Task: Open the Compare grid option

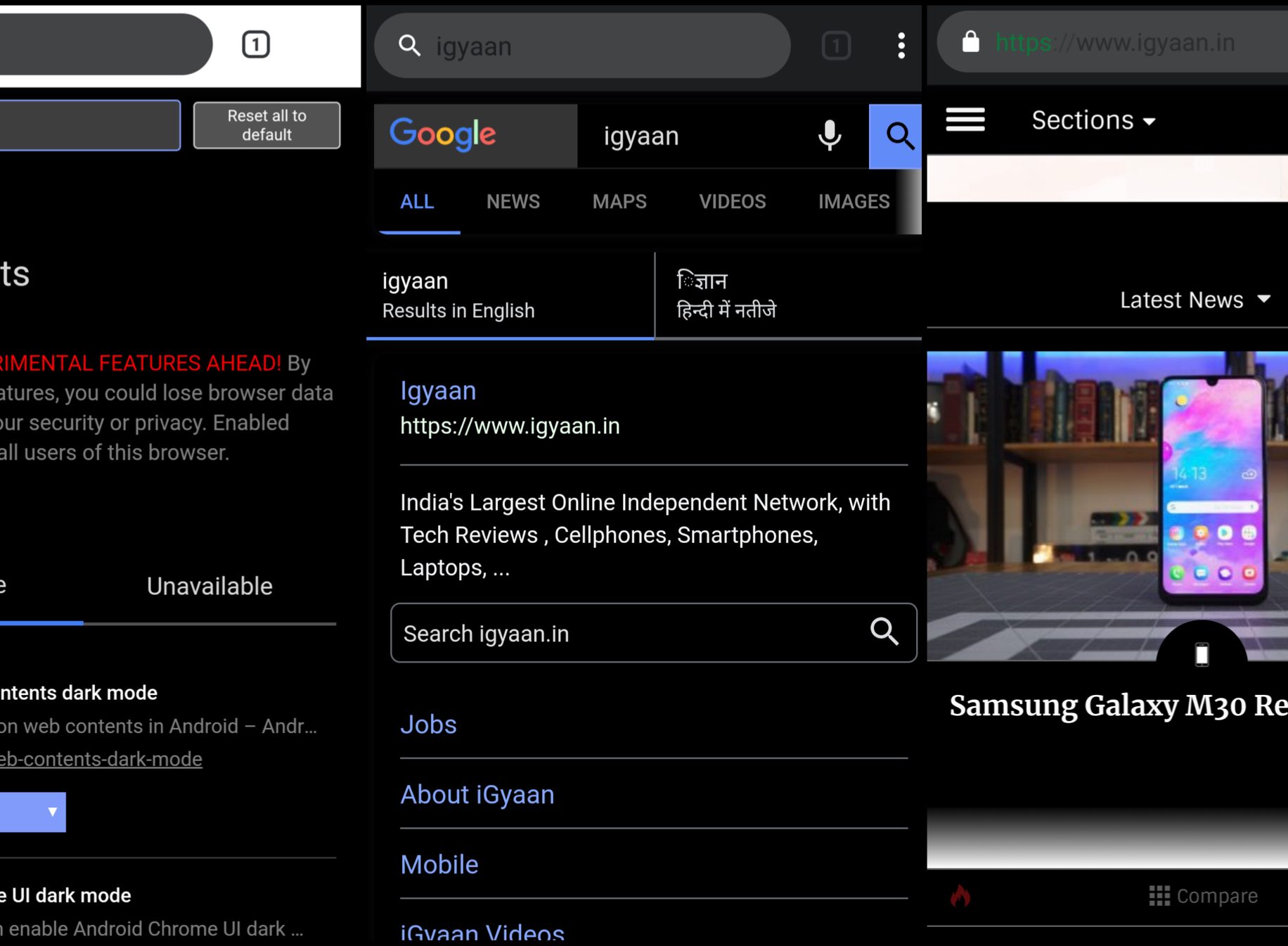Action: [x=1203, y=896]
